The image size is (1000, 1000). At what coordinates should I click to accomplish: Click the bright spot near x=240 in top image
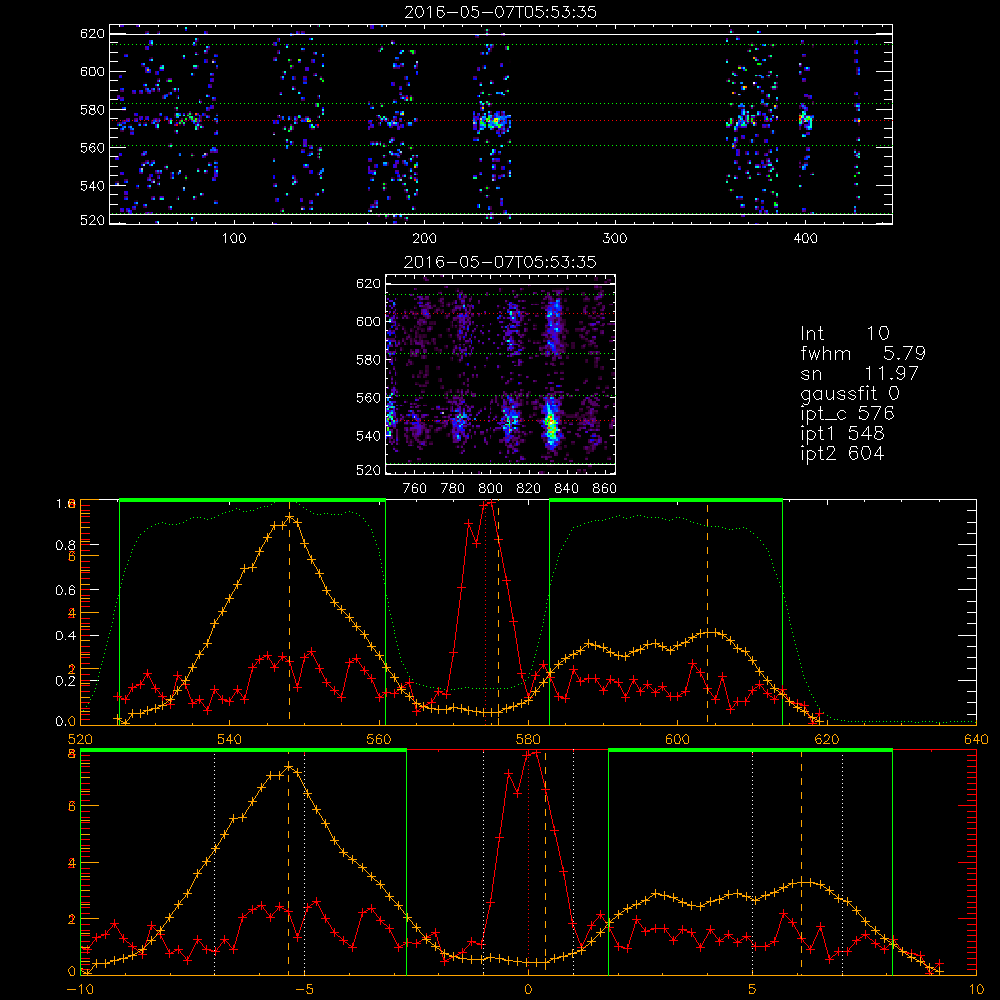(x=492, y=121)
